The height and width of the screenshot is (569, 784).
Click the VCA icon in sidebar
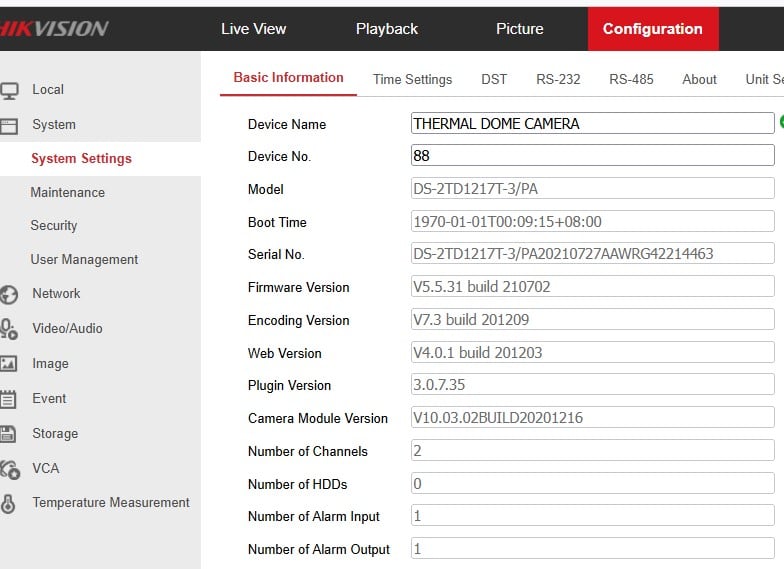pyautogui.click(x=9, y=469)
